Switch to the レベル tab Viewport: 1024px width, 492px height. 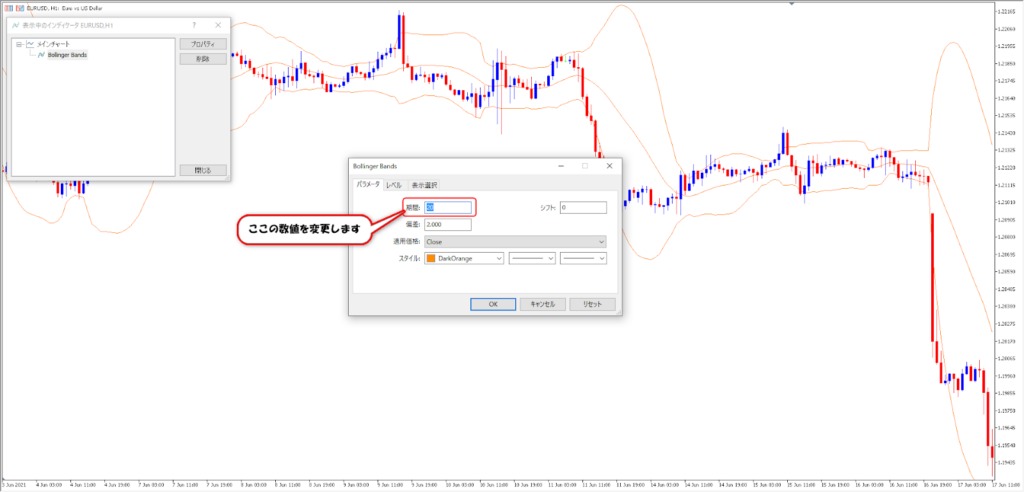point(394,185)
